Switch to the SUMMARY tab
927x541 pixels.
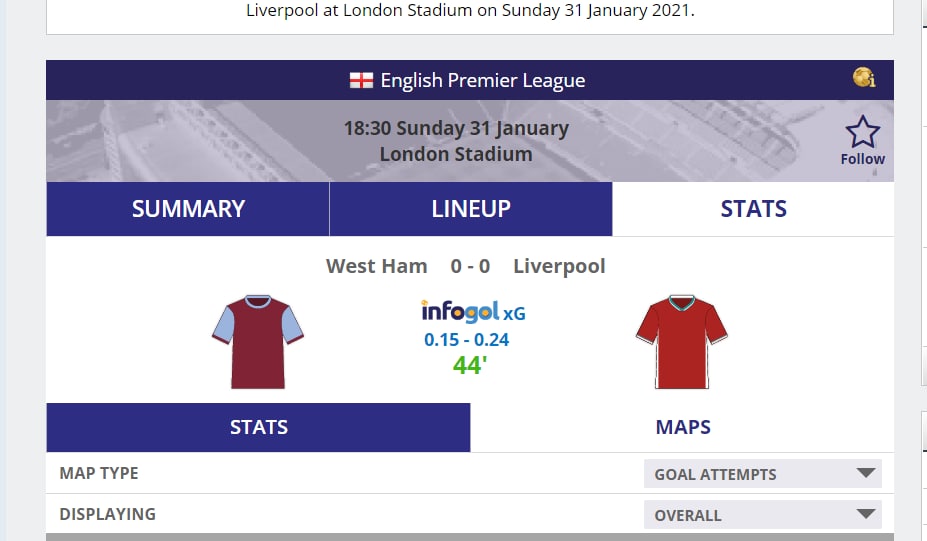188,209
